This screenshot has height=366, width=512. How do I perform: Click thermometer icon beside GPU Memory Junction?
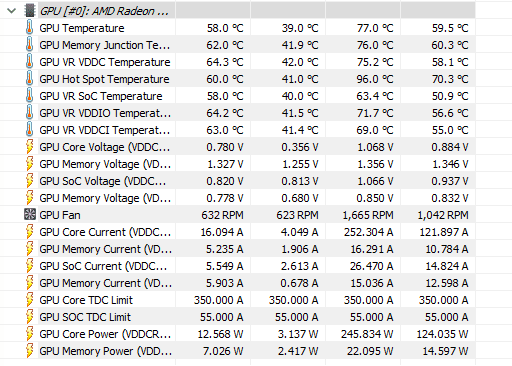29,45
